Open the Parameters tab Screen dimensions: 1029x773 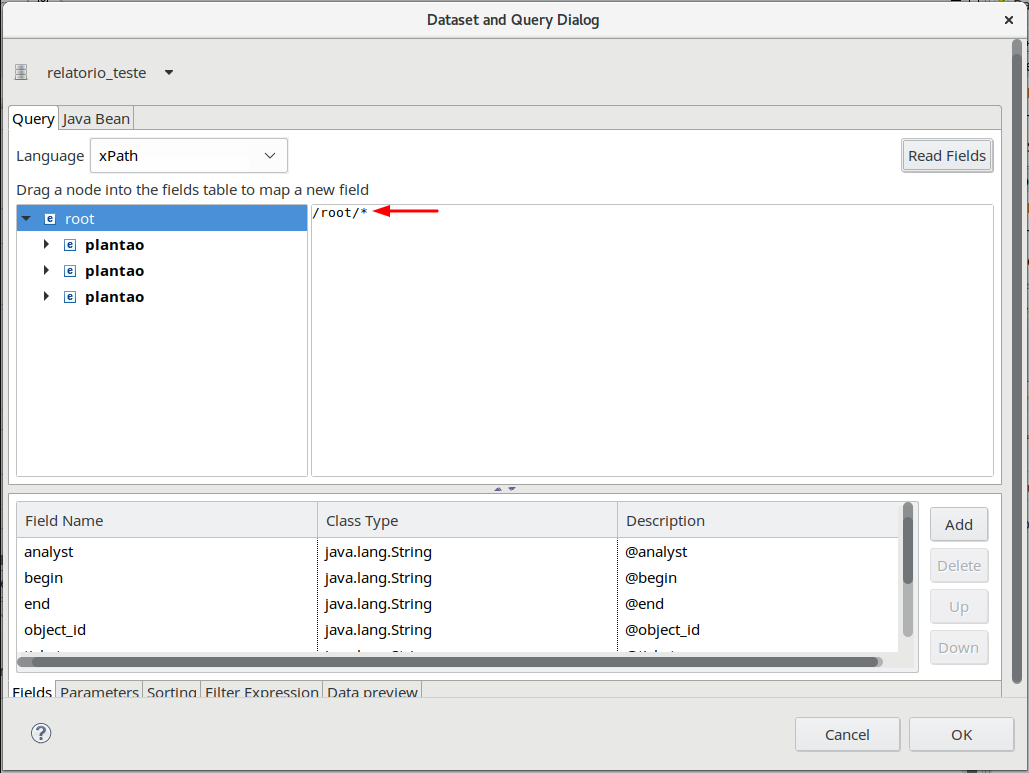(x=99, y=692)
